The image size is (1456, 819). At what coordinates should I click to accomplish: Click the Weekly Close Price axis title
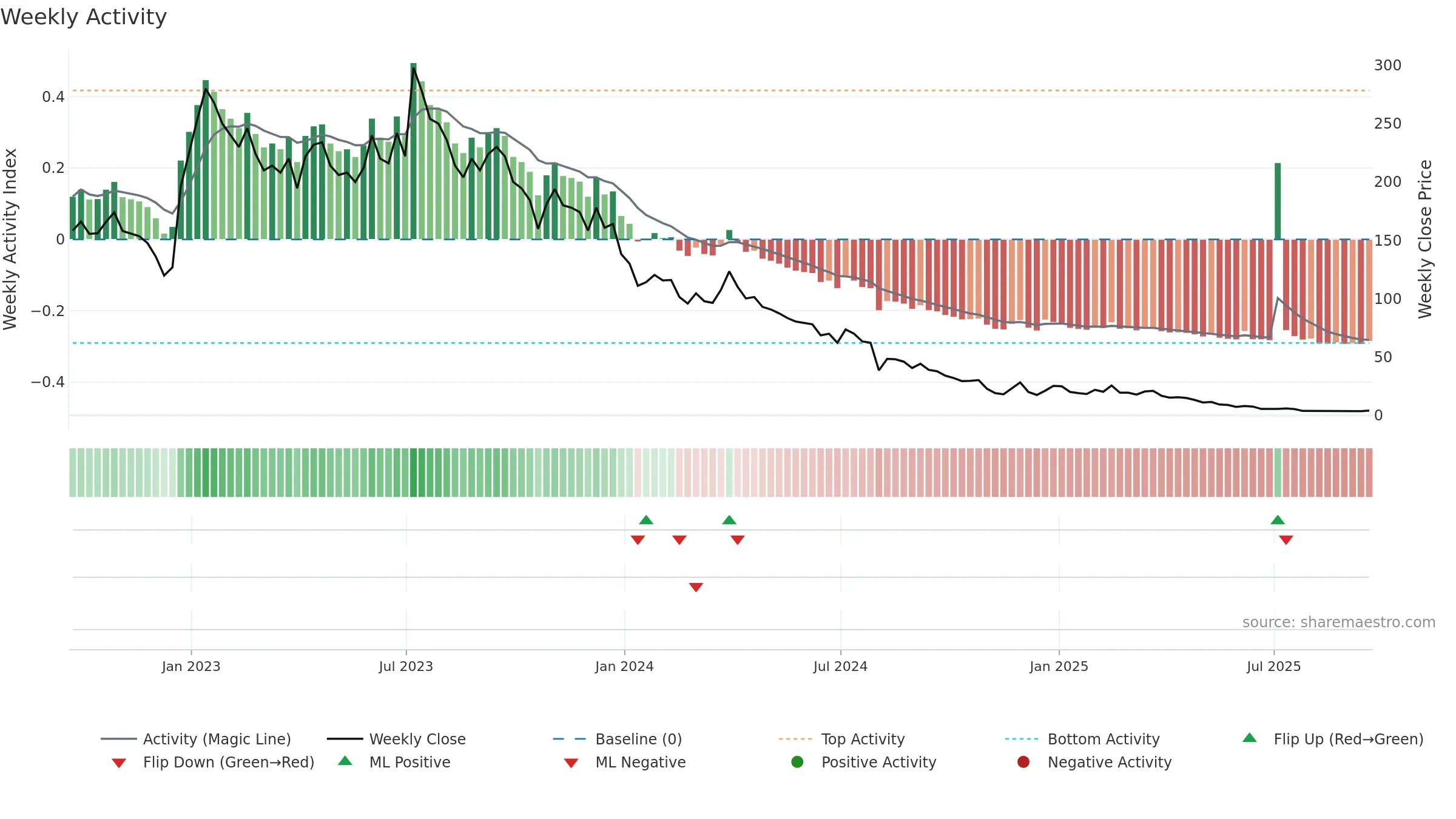[1425, 239]
